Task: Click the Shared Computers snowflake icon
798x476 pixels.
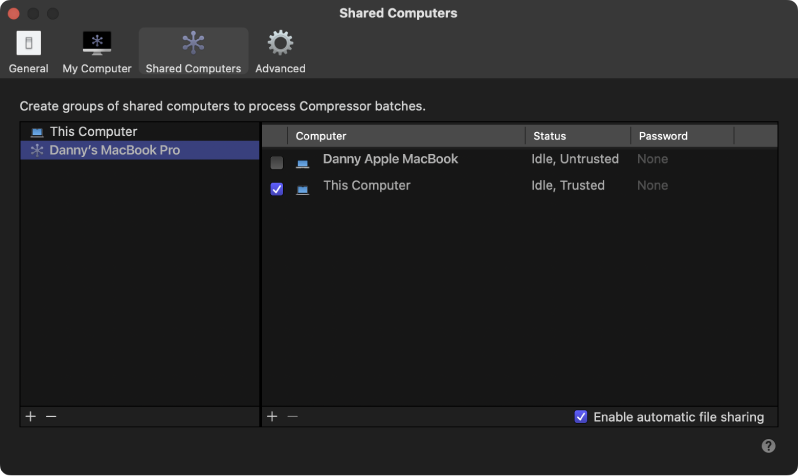Action: [x=193, y=43]
